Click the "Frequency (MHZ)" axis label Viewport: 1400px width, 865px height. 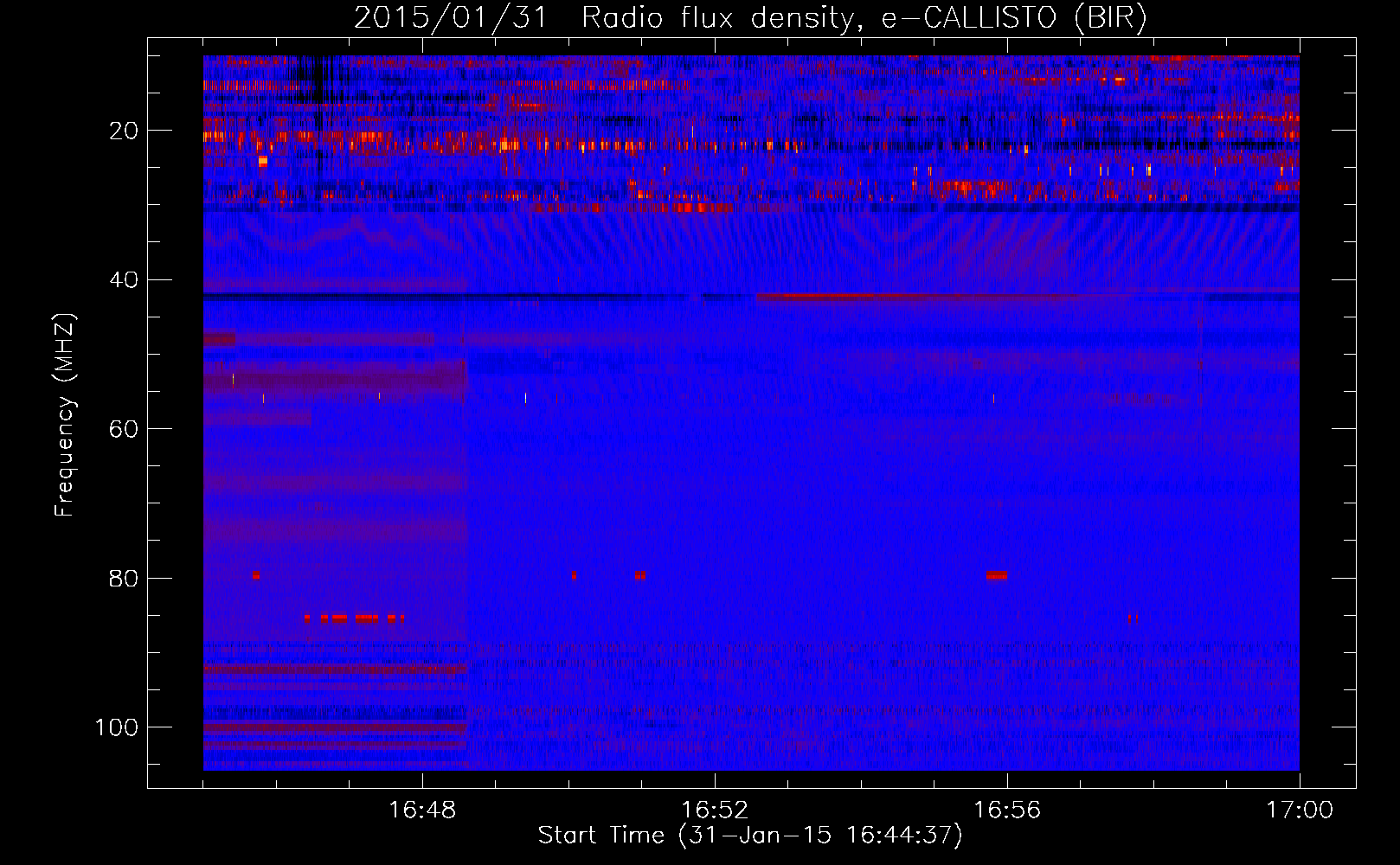[x=65, y=415]
